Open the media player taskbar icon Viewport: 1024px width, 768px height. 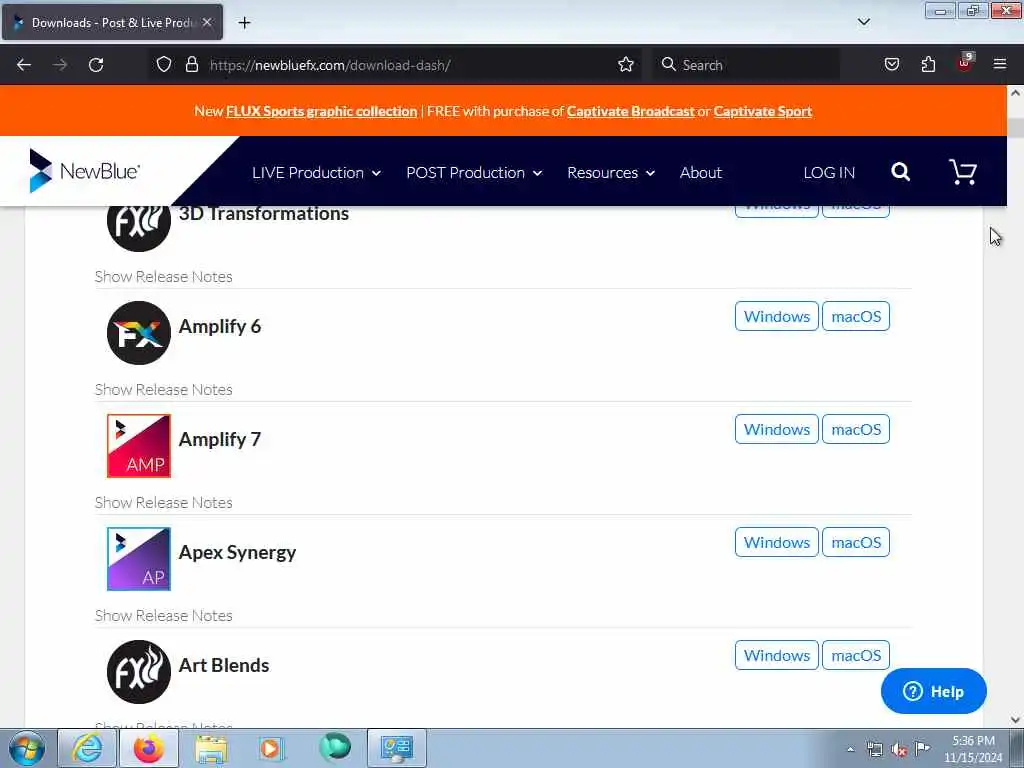270,748
